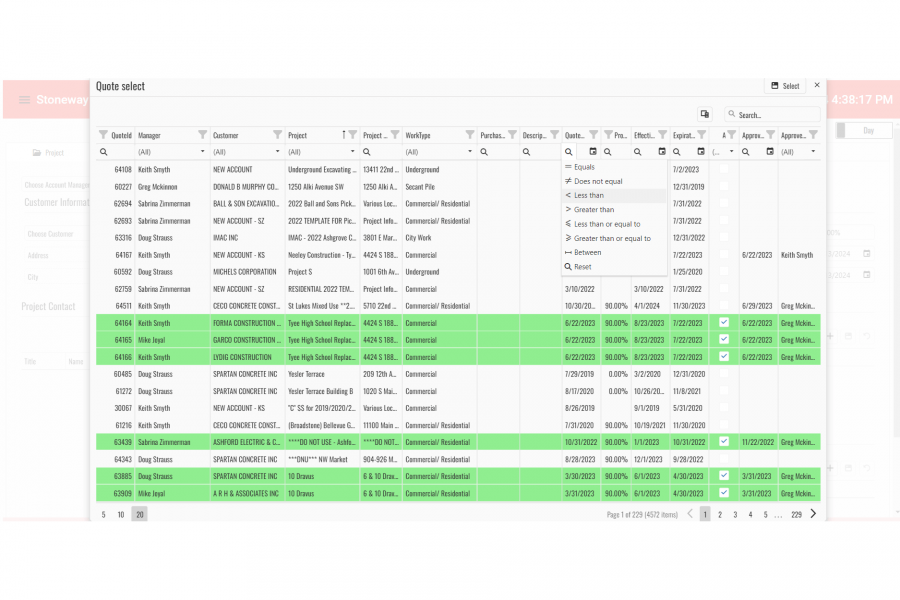The width and height of the screenshot is (900, 600).
Task: Select row for quote 60485 Yesler Terrace
Action: 458,374
